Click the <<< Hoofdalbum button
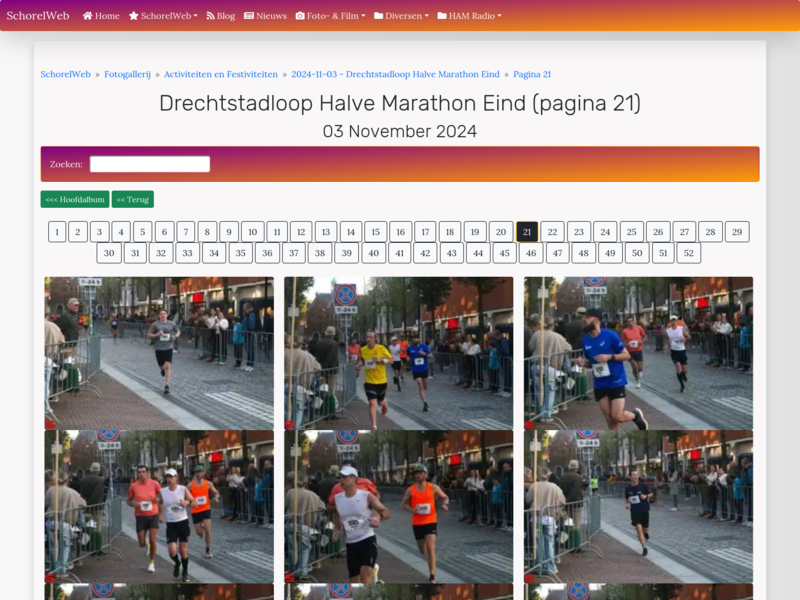The width and height of the screenshot is (800, 600). click(x=75, y=199)
